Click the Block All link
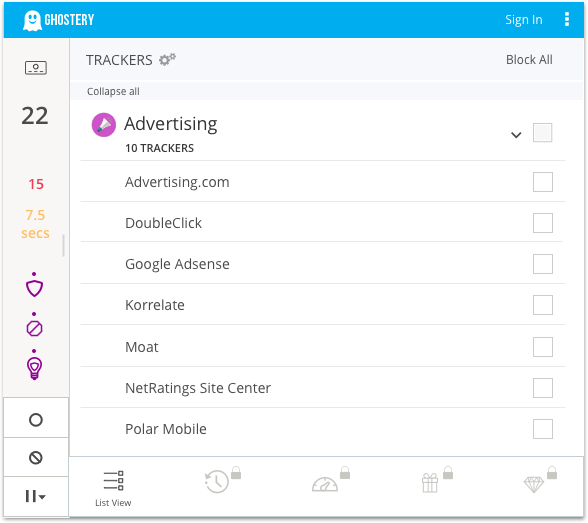 [529, 60]
